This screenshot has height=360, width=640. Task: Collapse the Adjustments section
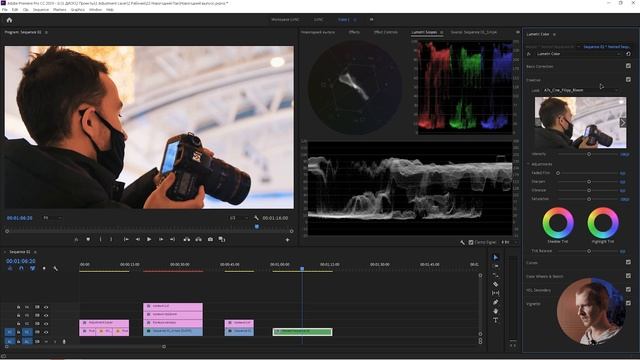(528, 164)
